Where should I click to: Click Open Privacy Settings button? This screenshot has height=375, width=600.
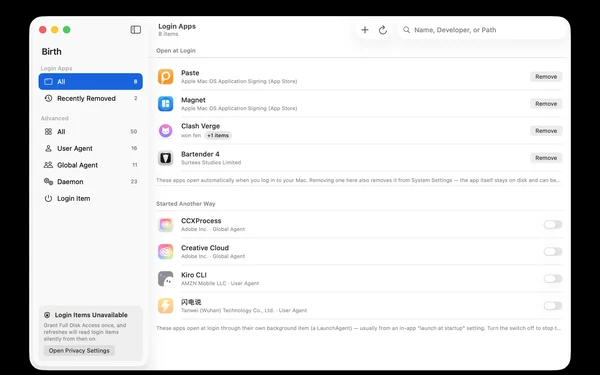(x=79, y=351)
